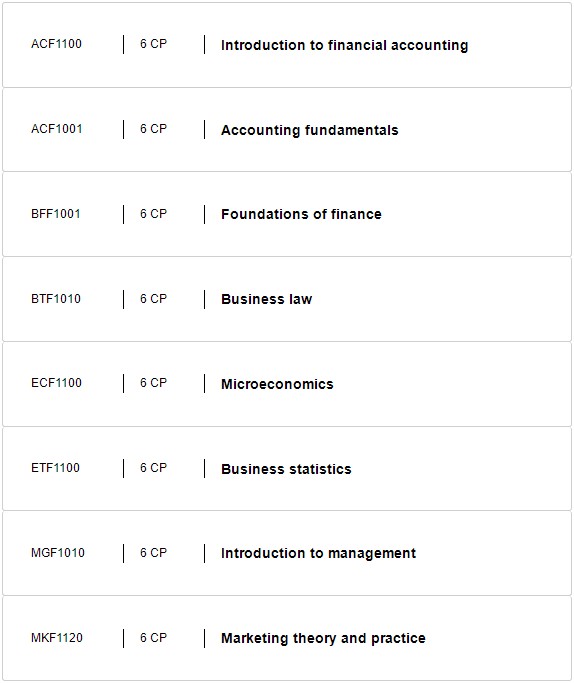574x683 pixels.
Task: Open the Business law unit
Action: click(267, 299)
